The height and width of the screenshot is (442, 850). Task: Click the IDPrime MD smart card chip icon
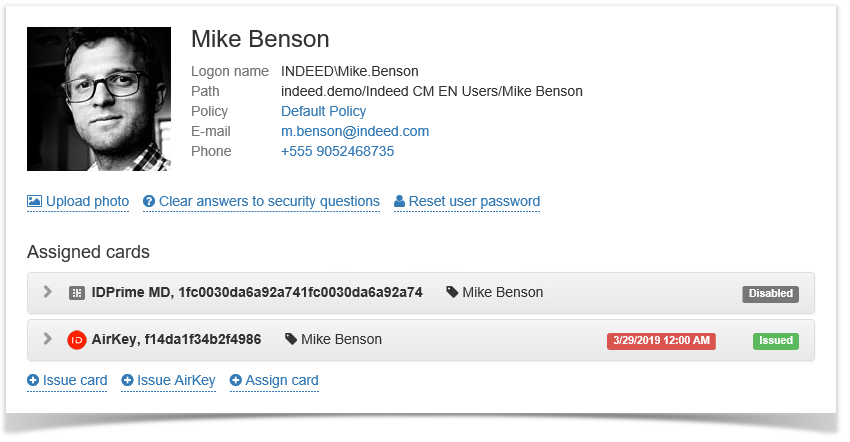tap(76, 293)
